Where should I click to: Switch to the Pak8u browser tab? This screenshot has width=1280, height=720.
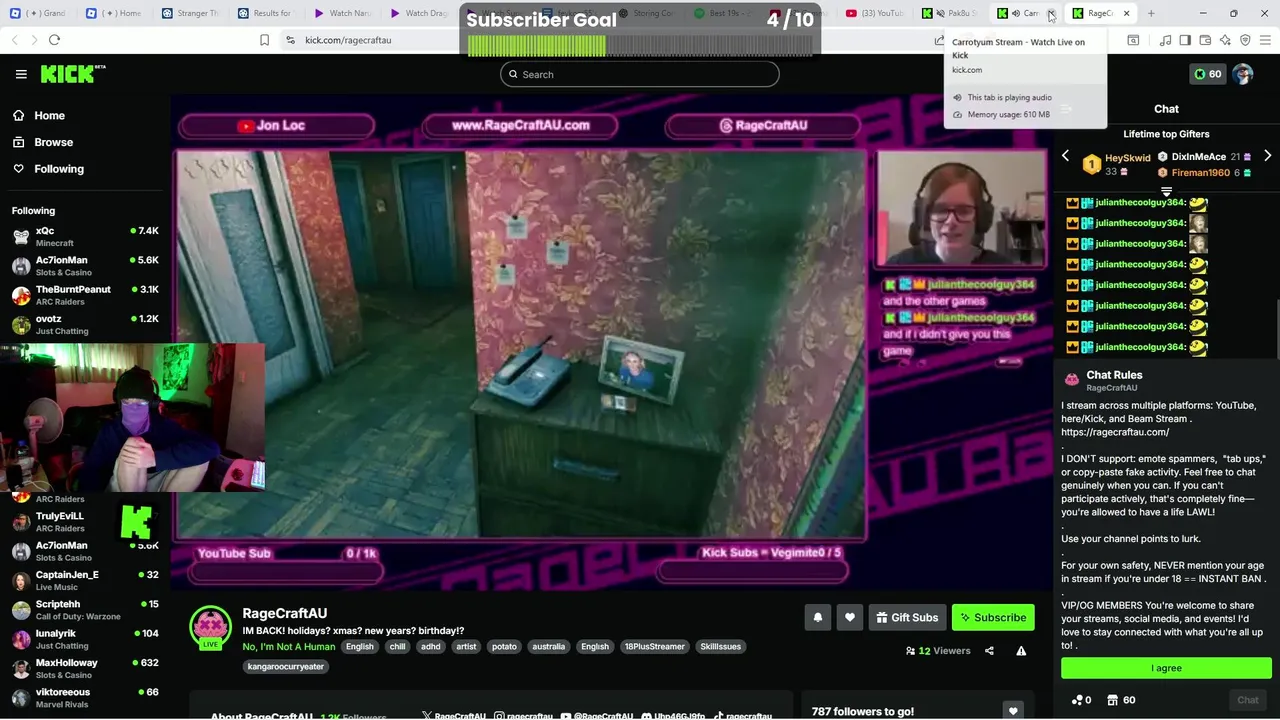click(x=950, y=13)
